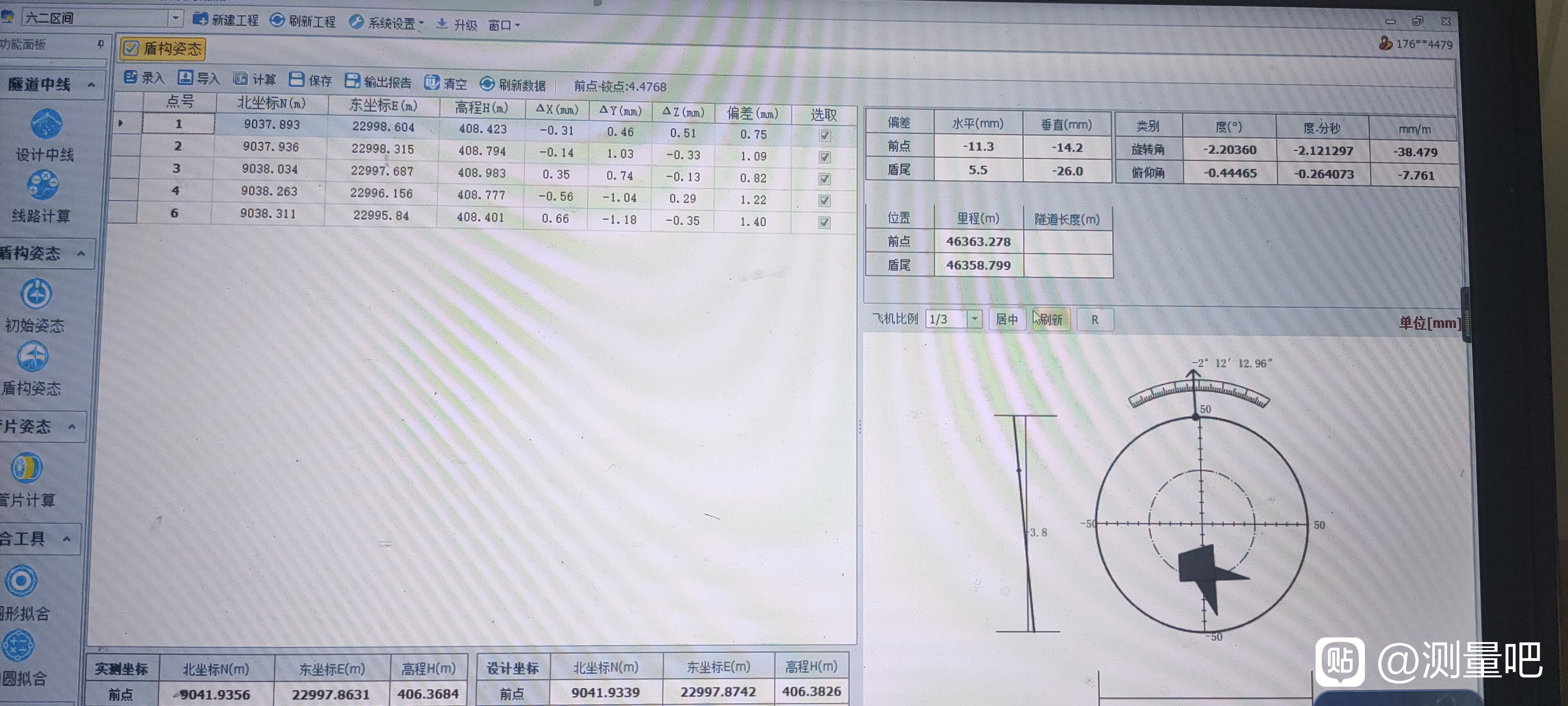
Task: Open the 窗口 window menu
Action: (503, 25)
